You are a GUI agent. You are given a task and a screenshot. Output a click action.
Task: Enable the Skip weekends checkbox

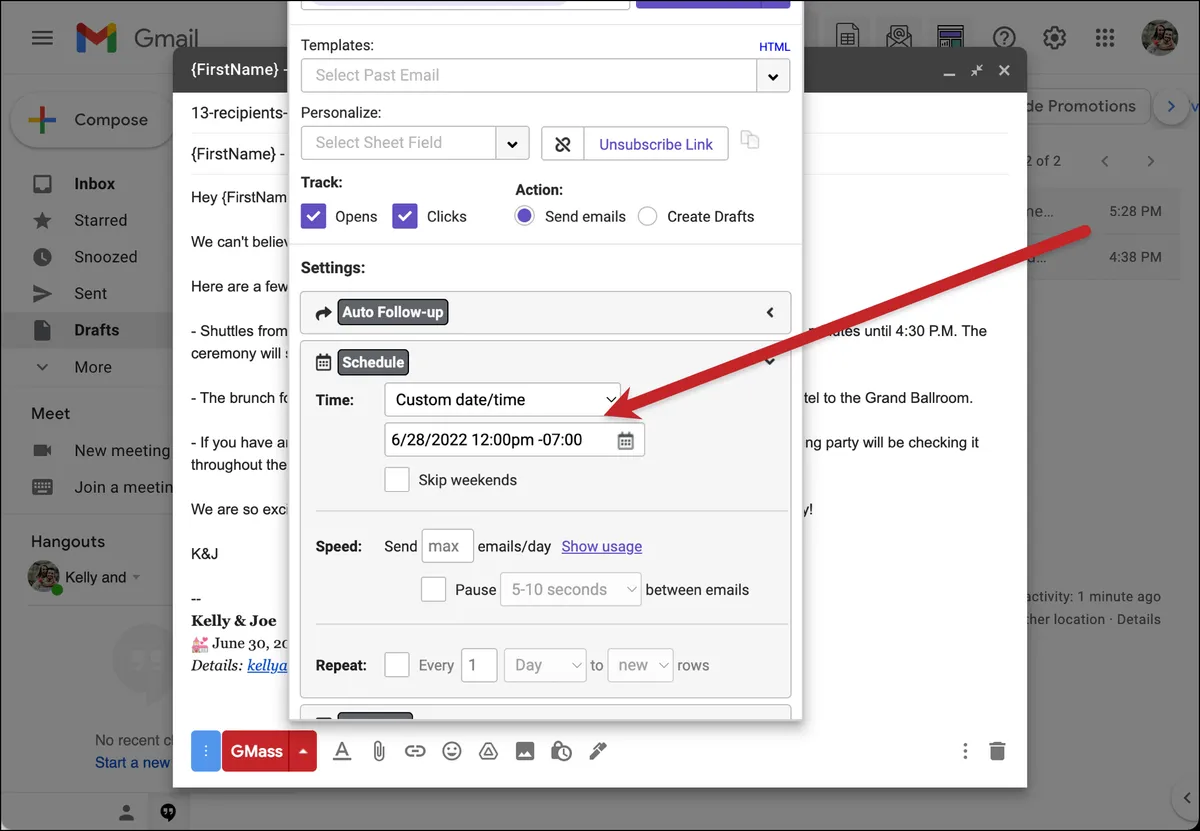(397, 480)
